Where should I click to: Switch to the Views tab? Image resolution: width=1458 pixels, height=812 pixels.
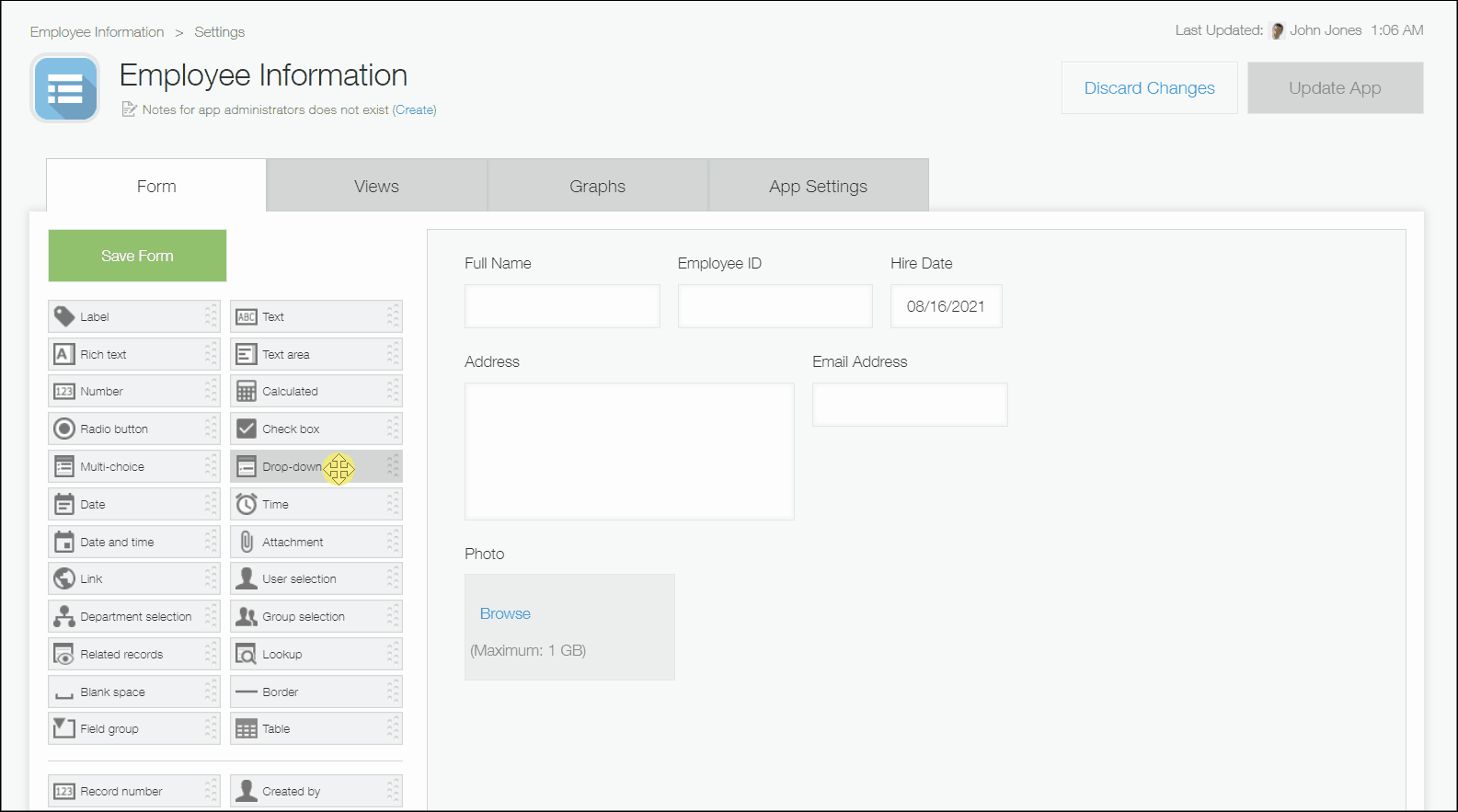[x=376, y=186]
